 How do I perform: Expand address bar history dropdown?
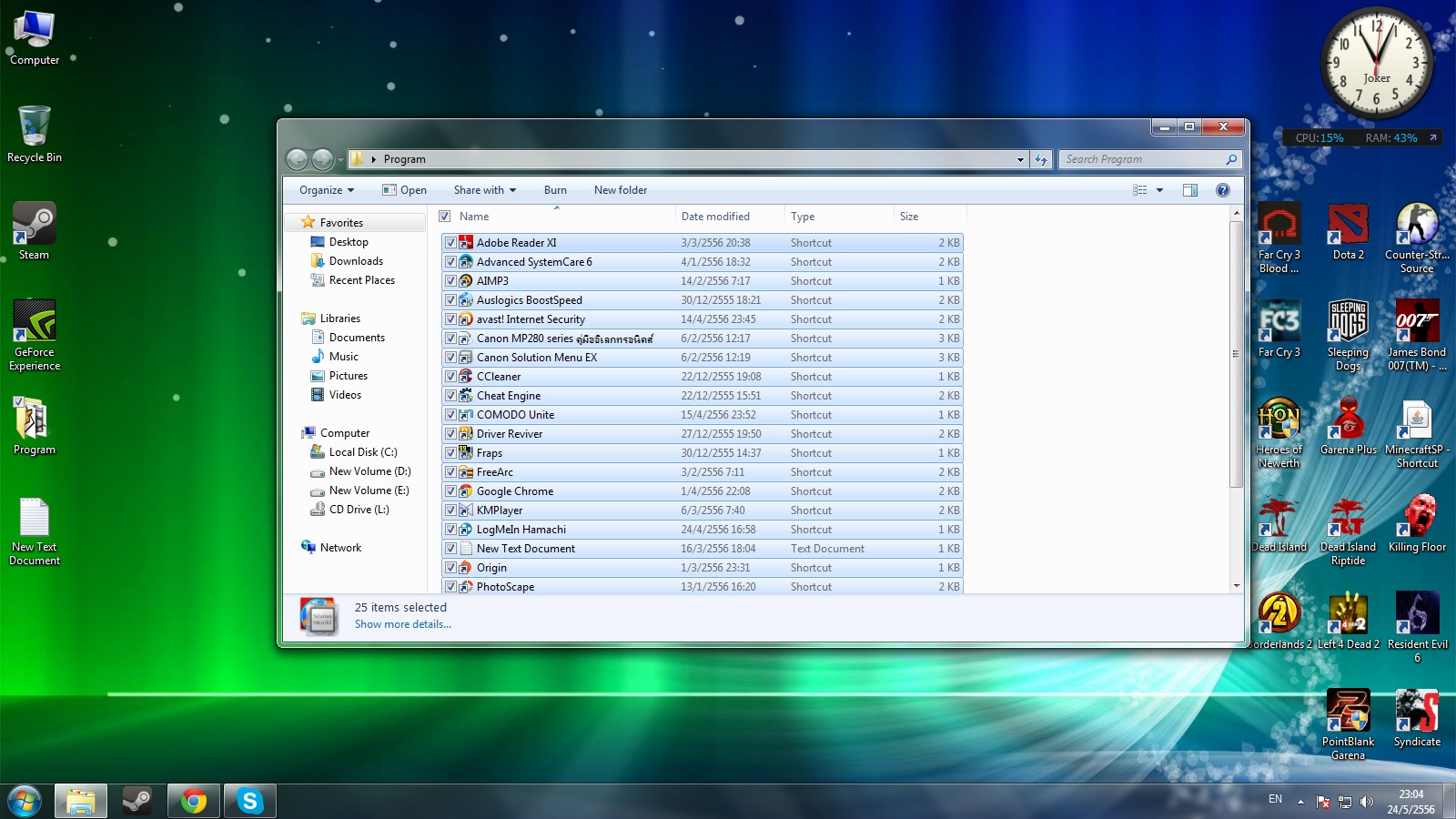tap(1020, 159)
